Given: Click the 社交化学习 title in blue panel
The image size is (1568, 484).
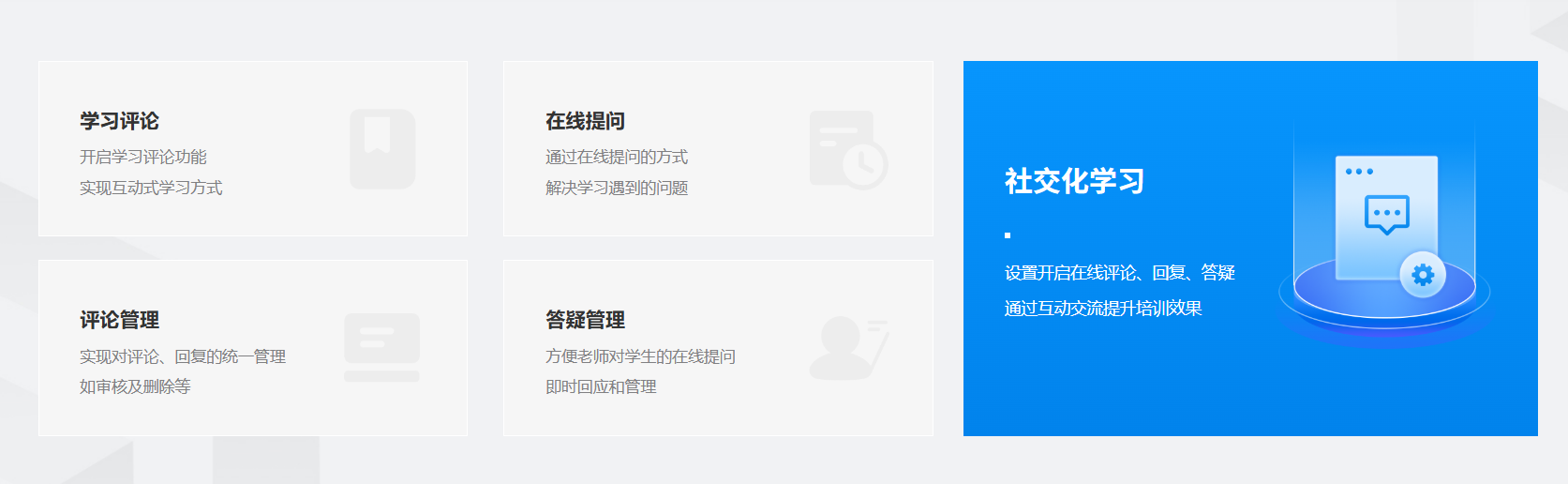Looking at the screenshot, I should pos(1074,181).
